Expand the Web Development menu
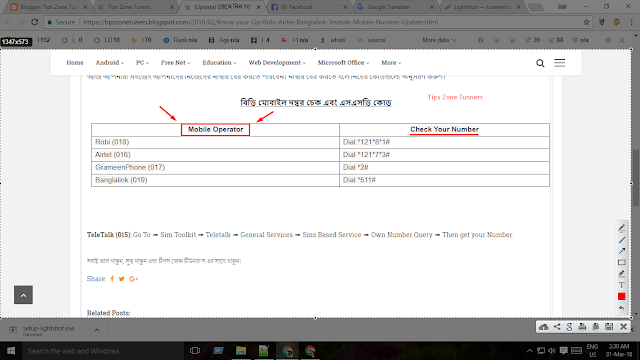Screen dimensions: 640x360 [277, 62]
